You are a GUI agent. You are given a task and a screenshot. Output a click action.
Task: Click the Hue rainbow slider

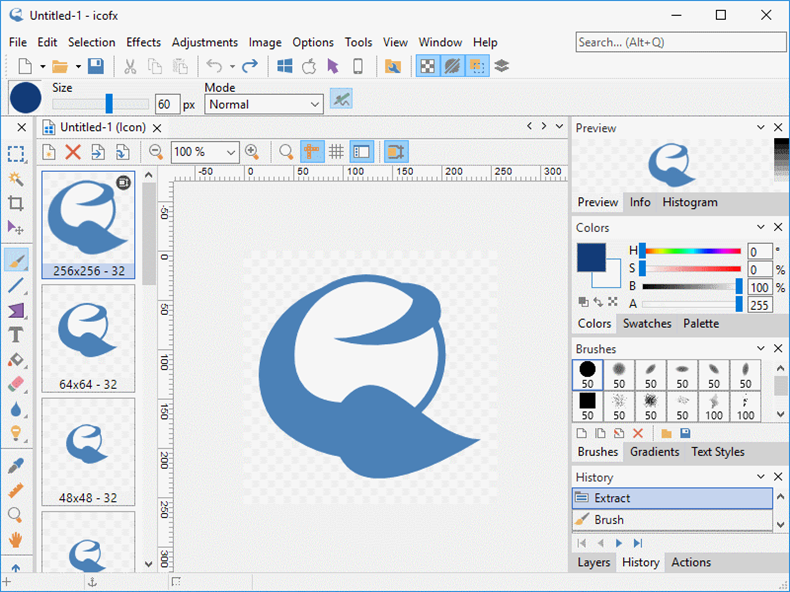click(691, 251)
